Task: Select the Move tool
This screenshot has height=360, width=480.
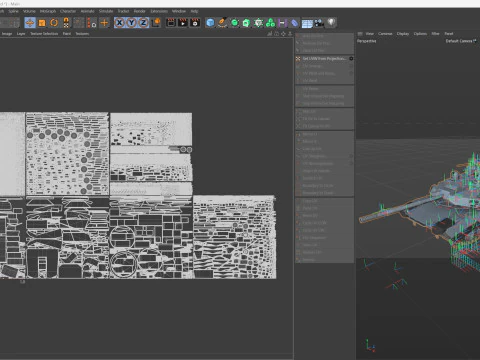Action: pos(30,23)
